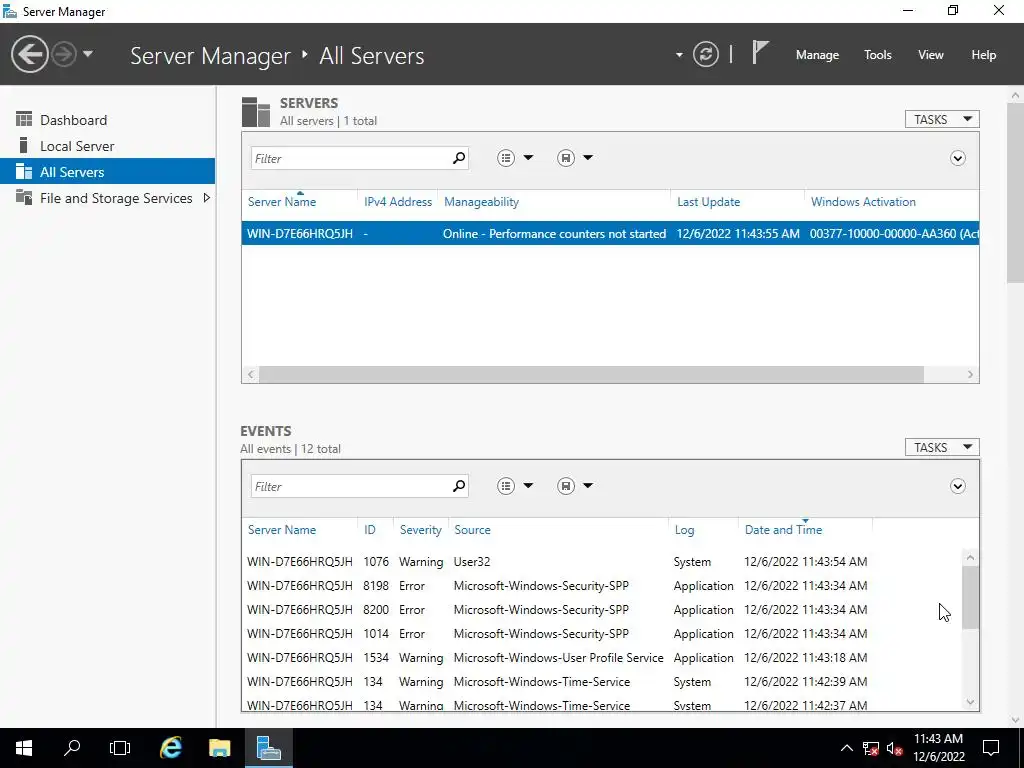Click the main window vertical scrollbar thumb
The height and width of the screenshot is (768, 1024).
pyautogui.click(x=1015, y=193)
